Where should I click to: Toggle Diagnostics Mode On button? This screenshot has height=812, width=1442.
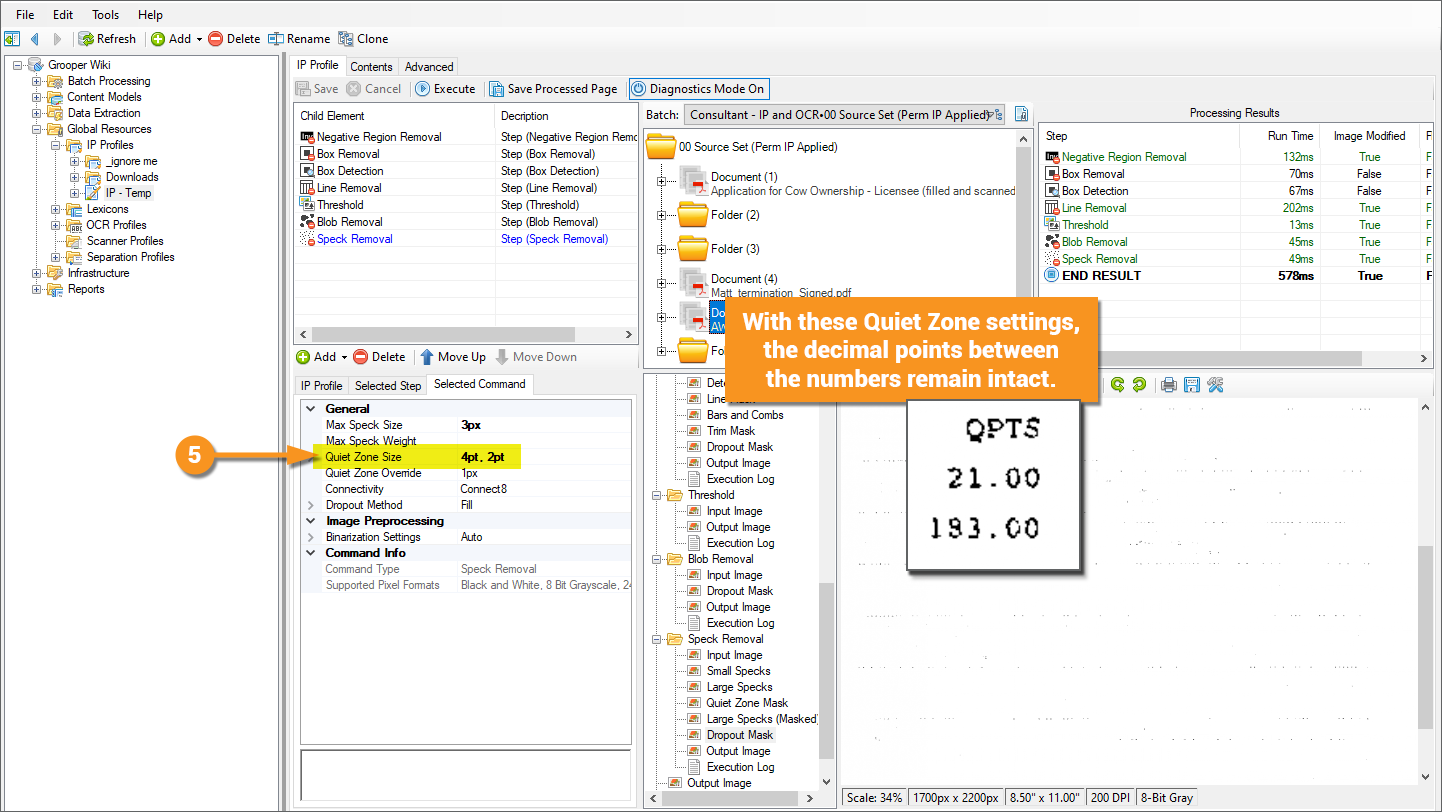click(x=700, y=89)
